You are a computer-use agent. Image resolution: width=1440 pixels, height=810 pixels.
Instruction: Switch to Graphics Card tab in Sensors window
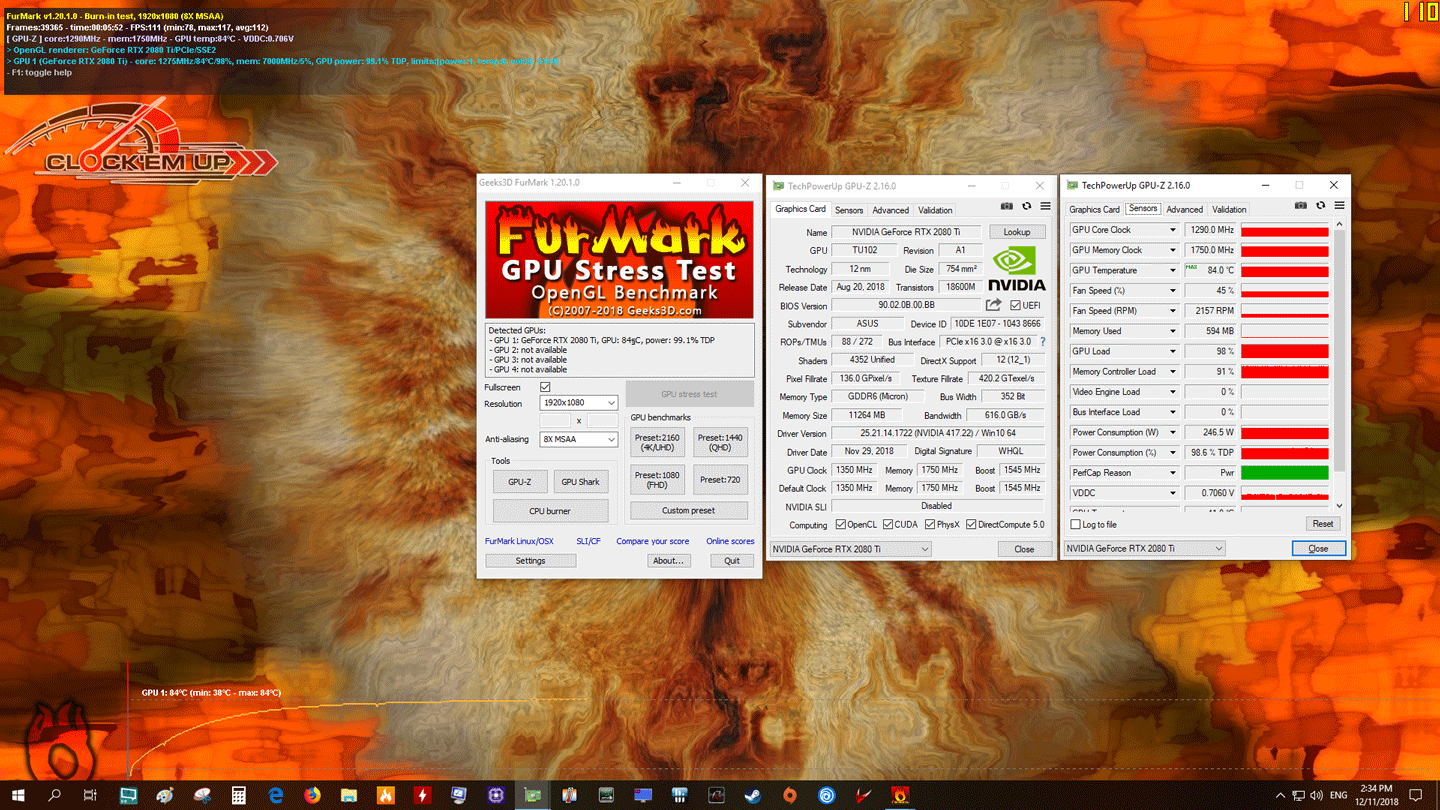(1094, 209)
